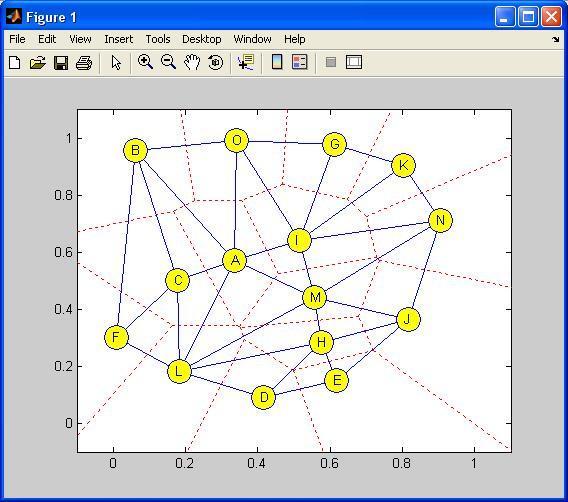Click the Hide Plot Tools icon

pos(331,62)
